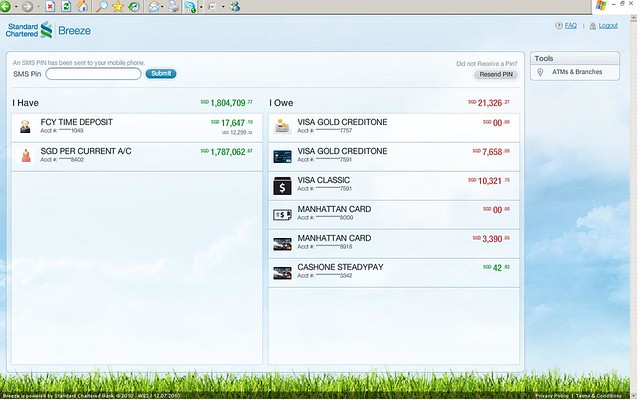The width and height of the screenshot is (640, 400).
Task: Refresh the page using the toolbar icon
Action: (x=68, y=6)
